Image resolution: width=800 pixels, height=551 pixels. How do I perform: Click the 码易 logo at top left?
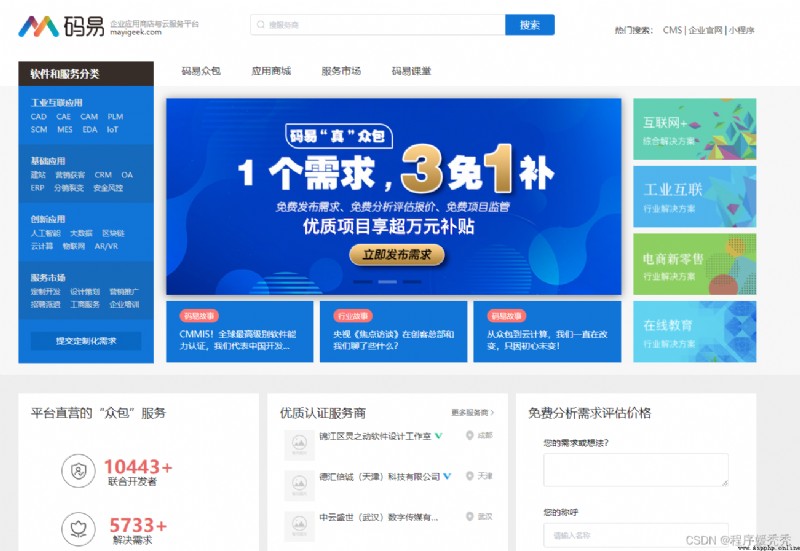61,26
